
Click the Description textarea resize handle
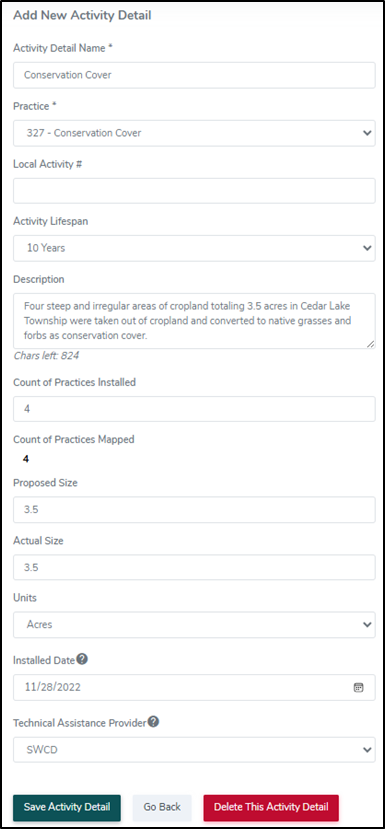(371, 345)
